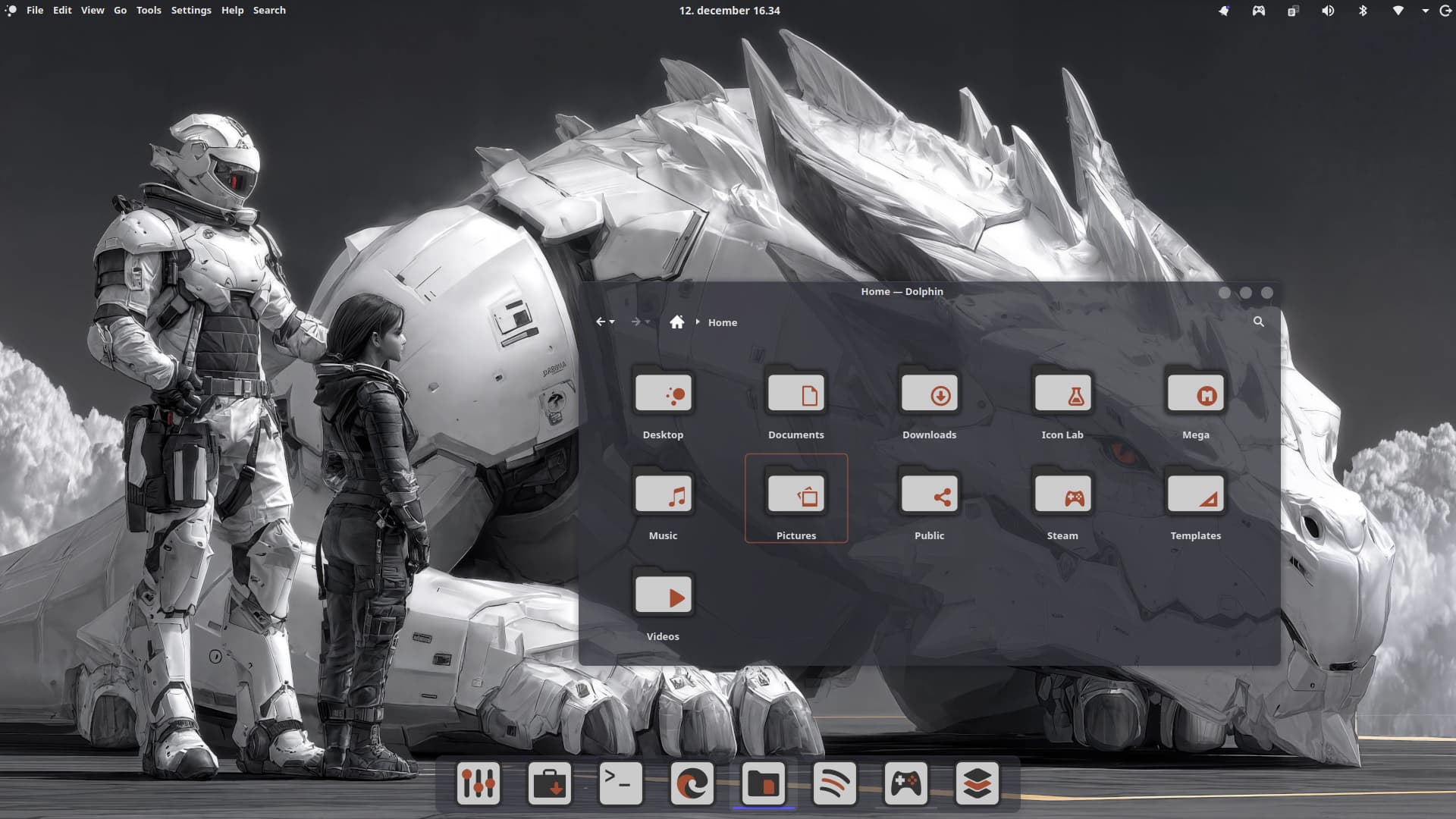
Task: Select the Mega folder icon
Action: pyautogui.click(x=1195, y=394)
